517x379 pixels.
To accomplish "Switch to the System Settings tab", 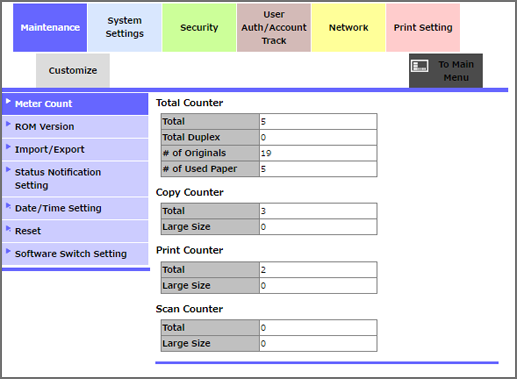I will (x=125, y=28).
